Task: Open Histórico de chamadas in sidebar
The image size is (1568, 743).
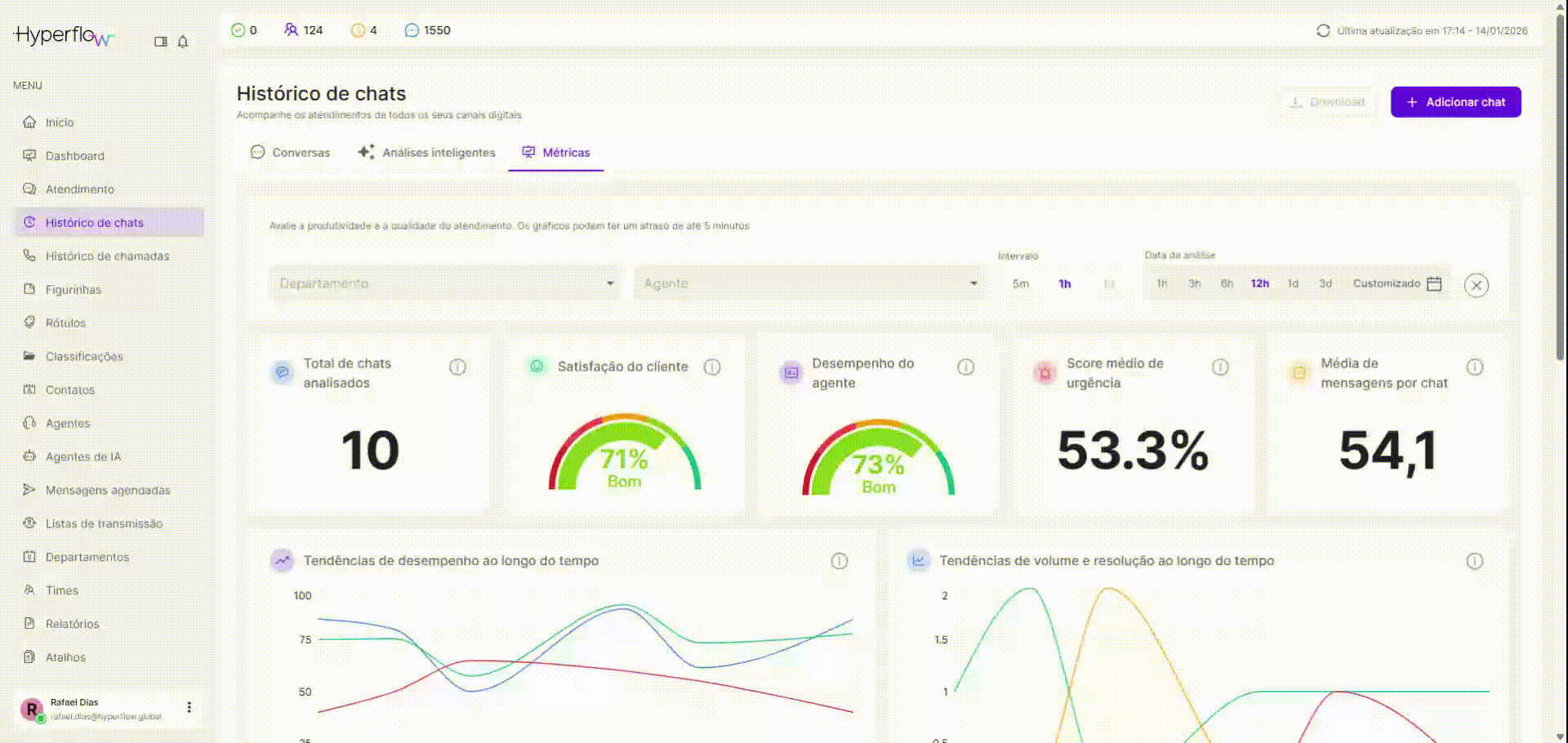Action: click(x=107, y=256)
